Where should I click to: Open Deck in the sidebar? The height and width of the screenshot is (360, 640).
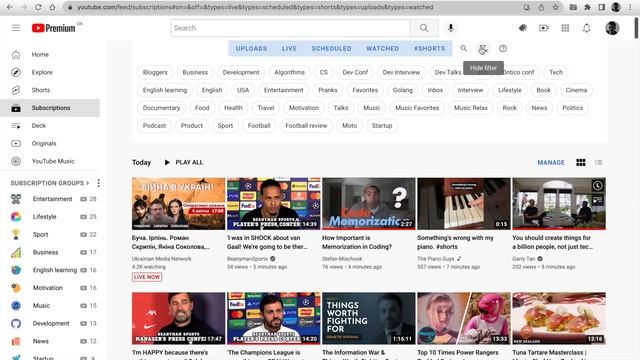50,126
